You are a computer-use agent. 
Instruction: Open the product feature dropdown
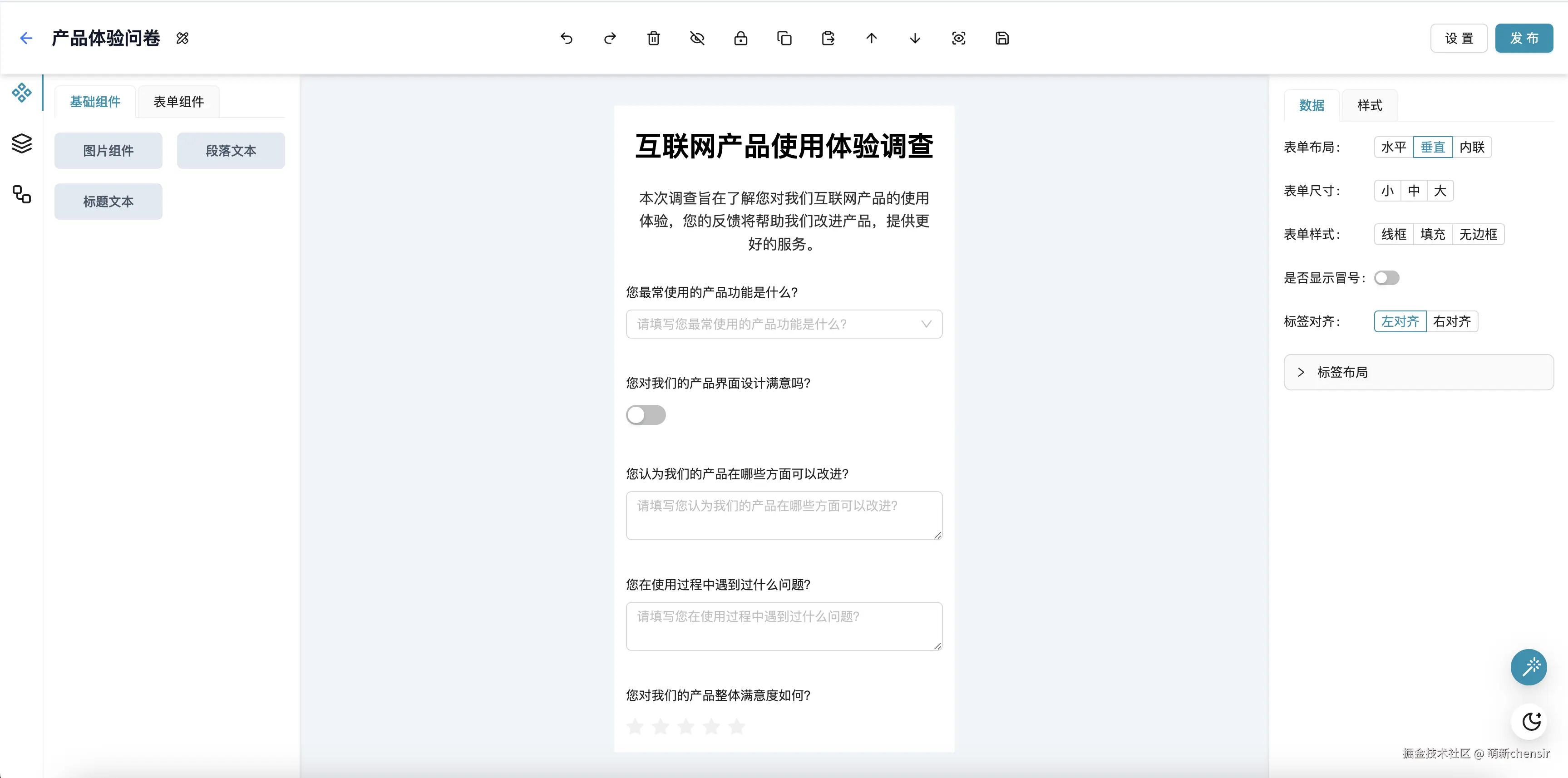tap(784, 324)
